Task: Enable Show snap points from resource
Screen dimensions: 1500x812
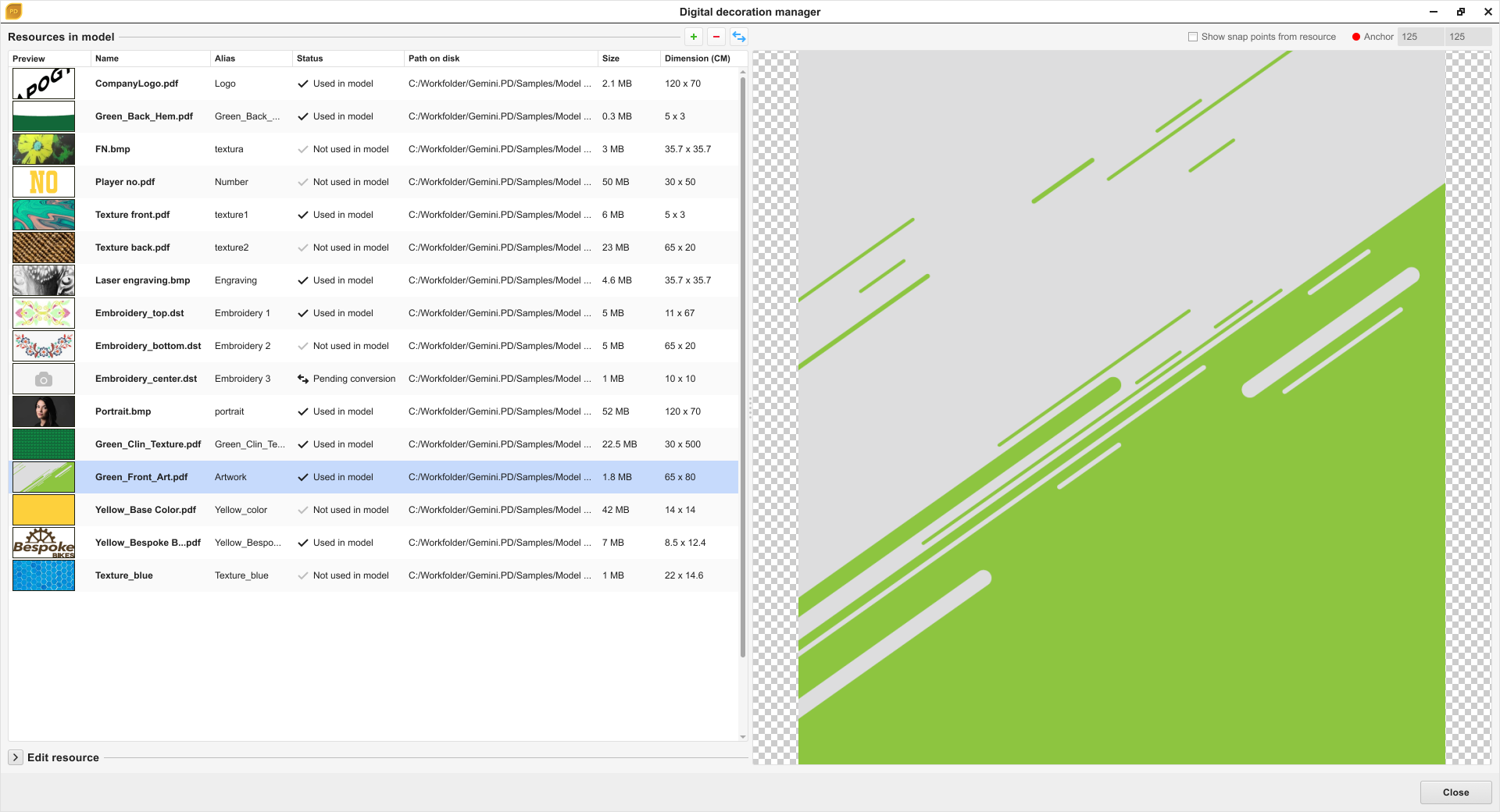Action: click(1193, 37)
